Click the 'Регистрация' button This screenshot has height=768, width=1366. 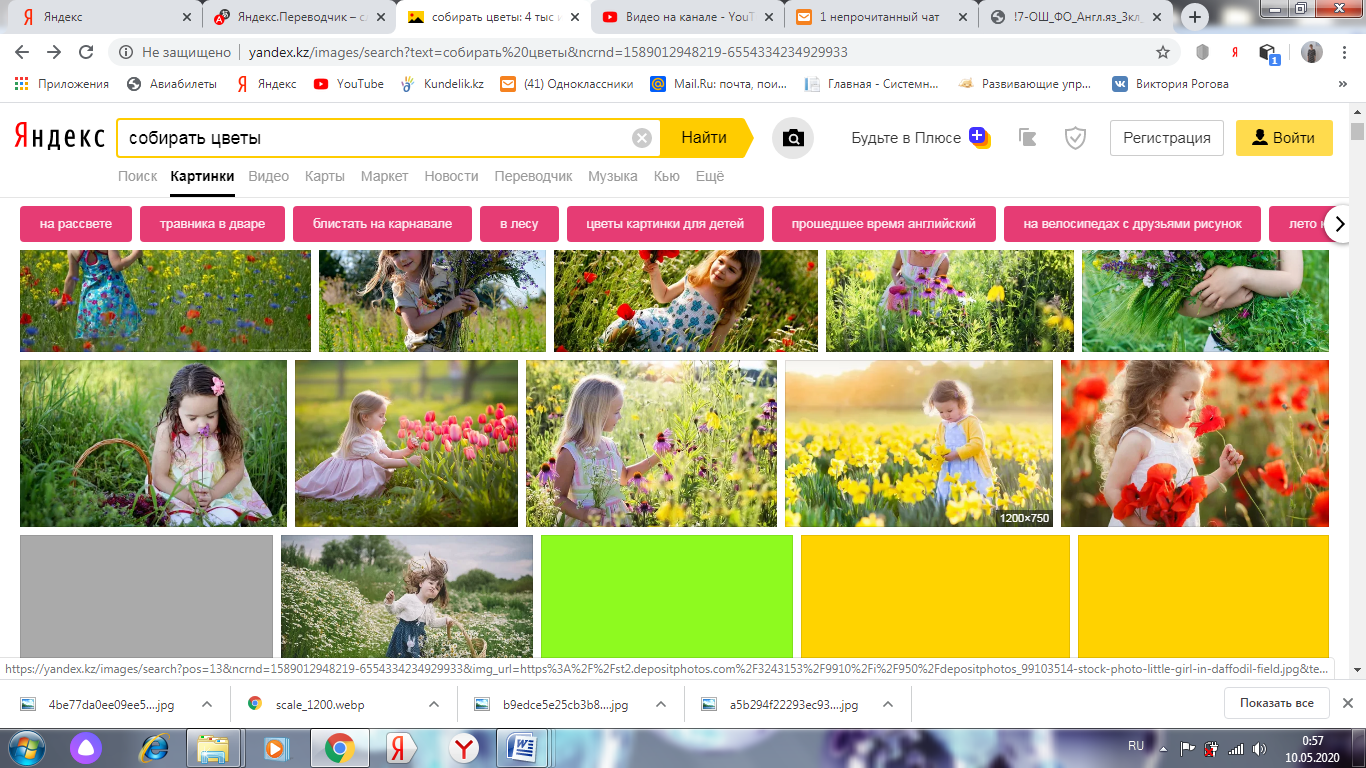pos(1167,138)
